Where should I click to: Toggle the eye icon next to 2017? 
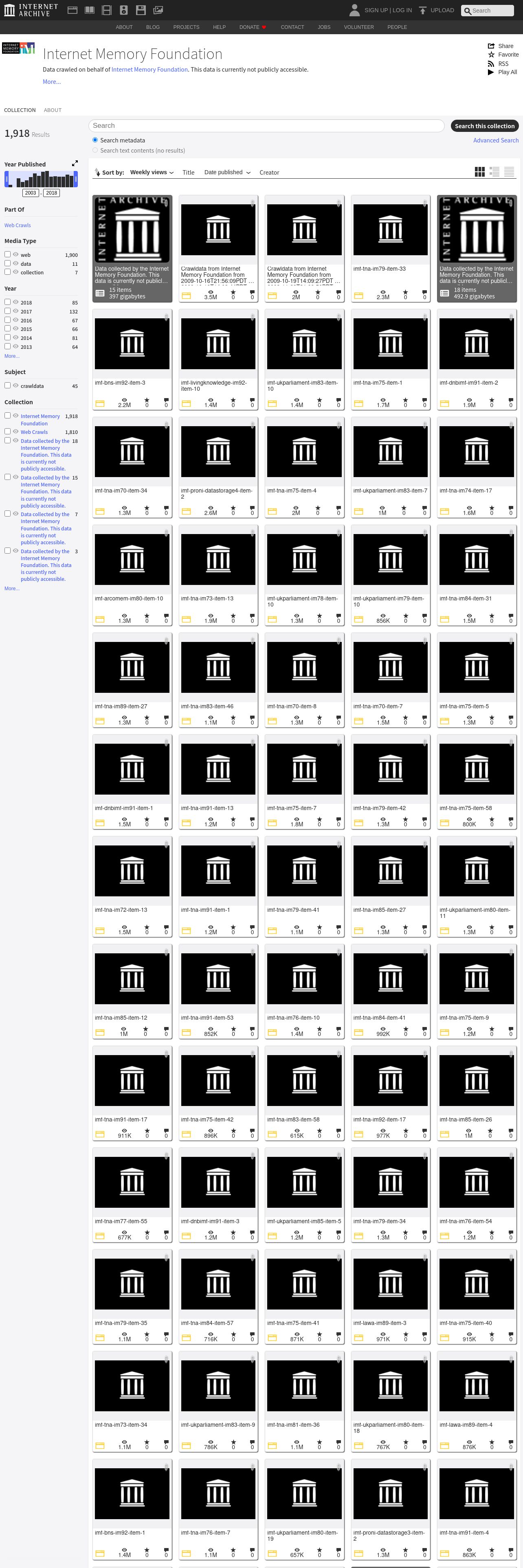click(16, 311)
